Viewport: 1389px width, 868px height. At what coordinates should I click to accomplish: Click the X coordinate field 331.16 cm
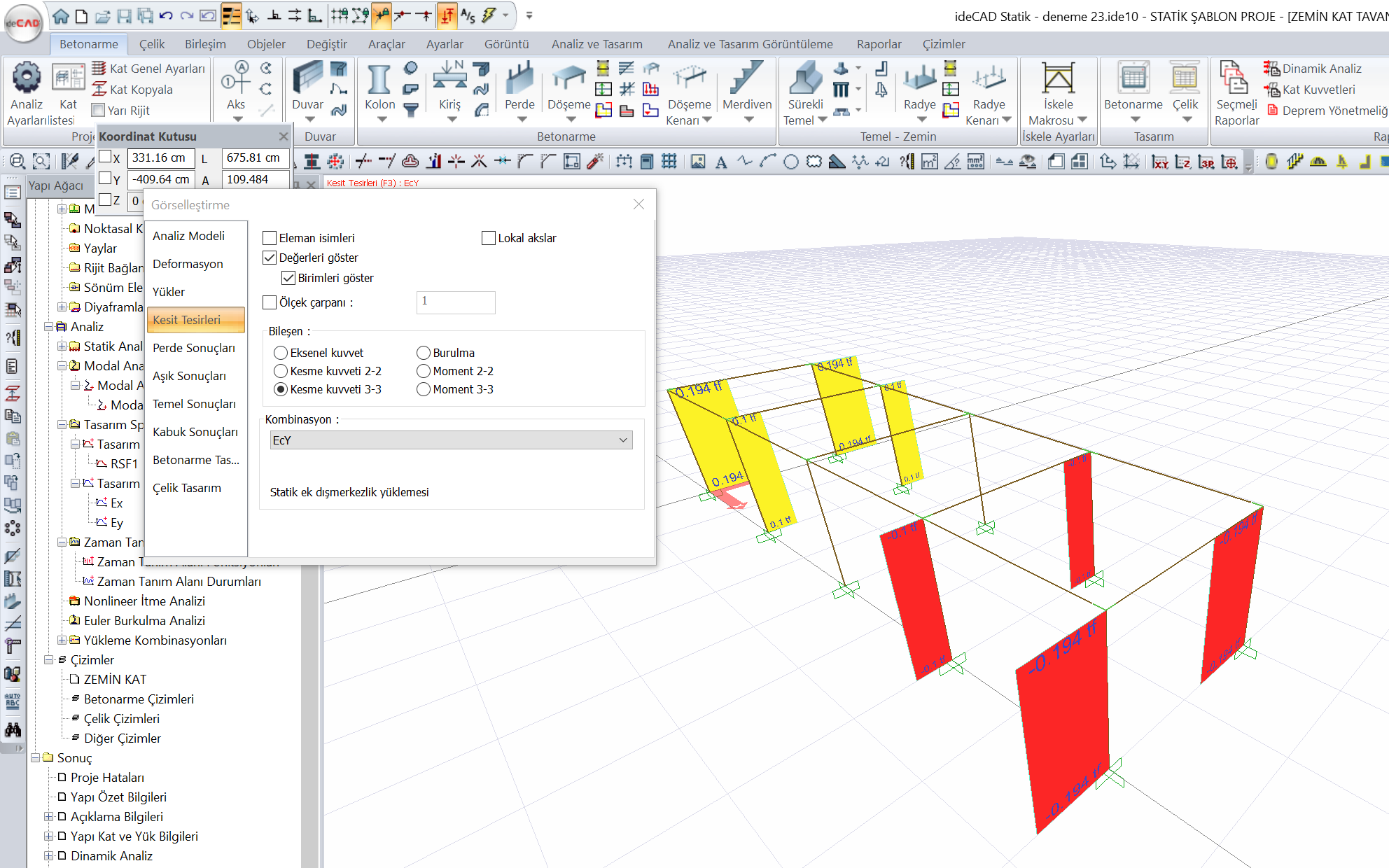click(161, 158)
